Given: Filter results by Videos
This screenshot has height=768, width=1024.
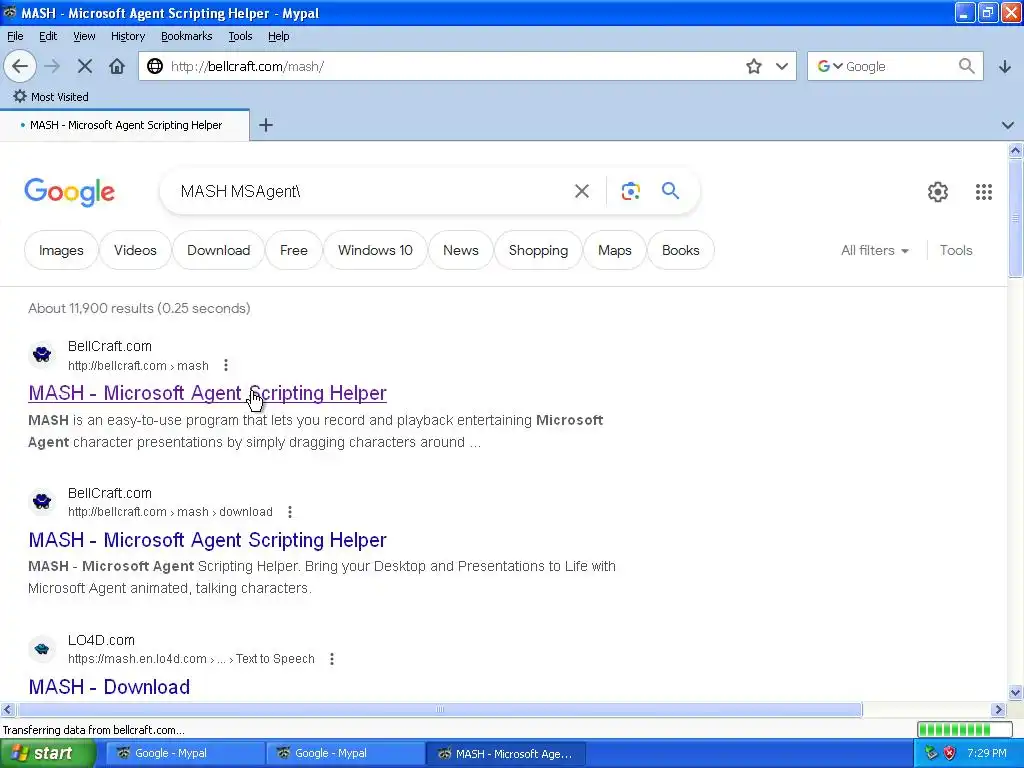Looking at the screenshot, I should 135,250.
